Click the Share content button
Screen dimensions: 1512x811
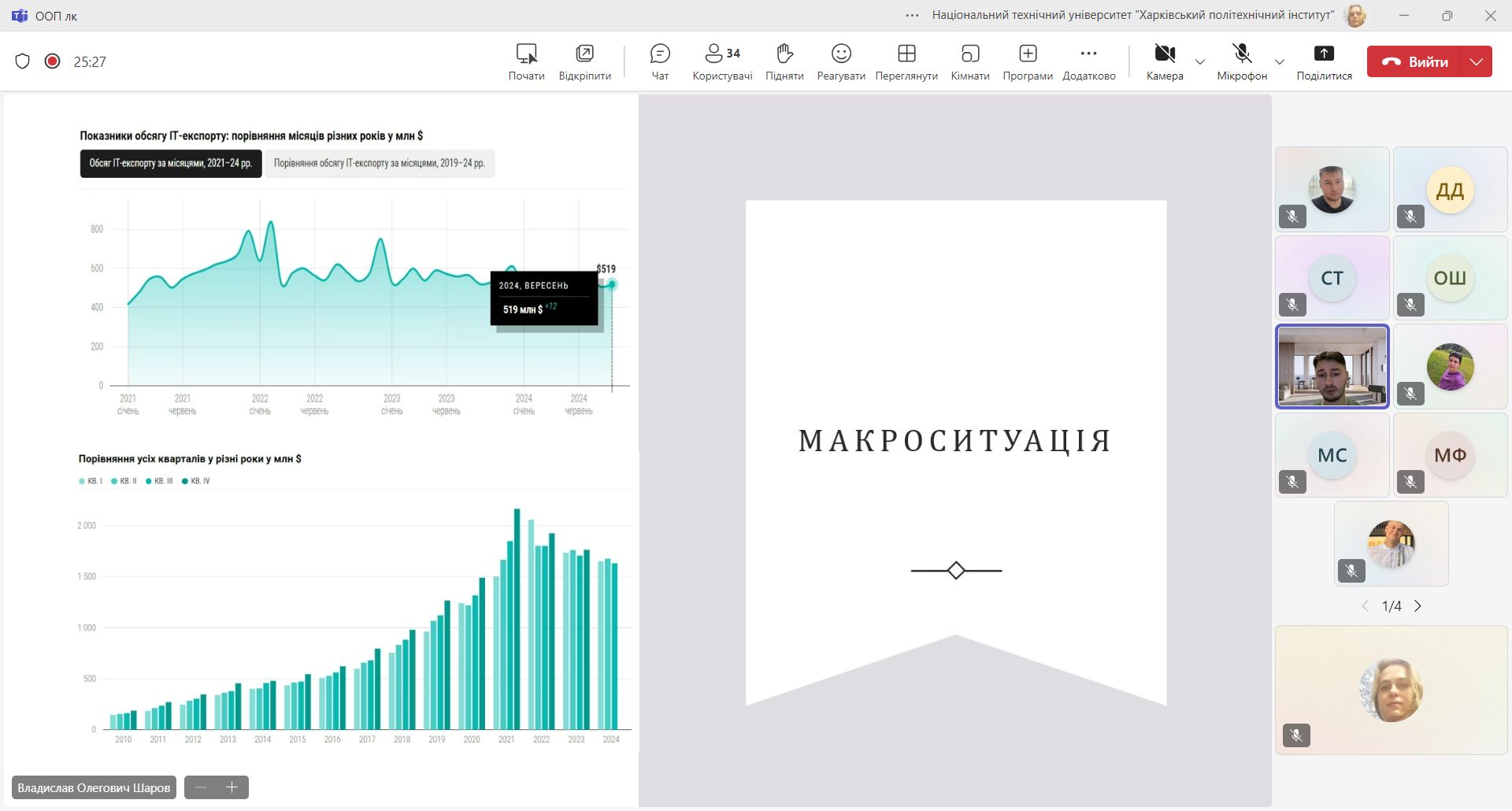tap(1324, 61)
